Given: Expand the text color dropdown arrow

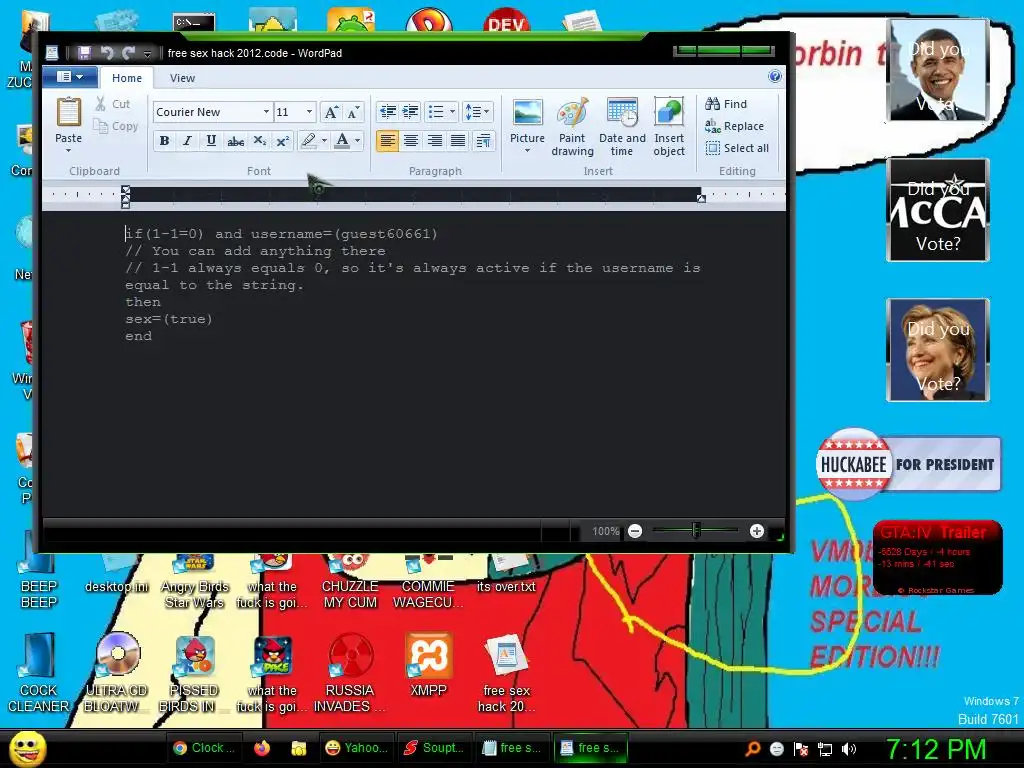Looking at the screenshot, I should (x=357, y=140).
